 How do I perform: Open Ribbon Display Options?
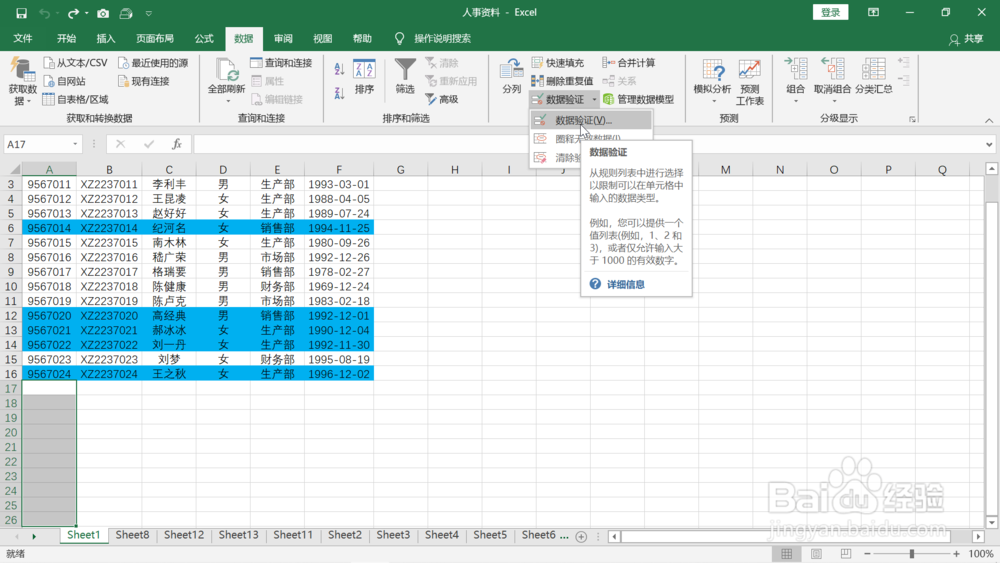point(873,12)
